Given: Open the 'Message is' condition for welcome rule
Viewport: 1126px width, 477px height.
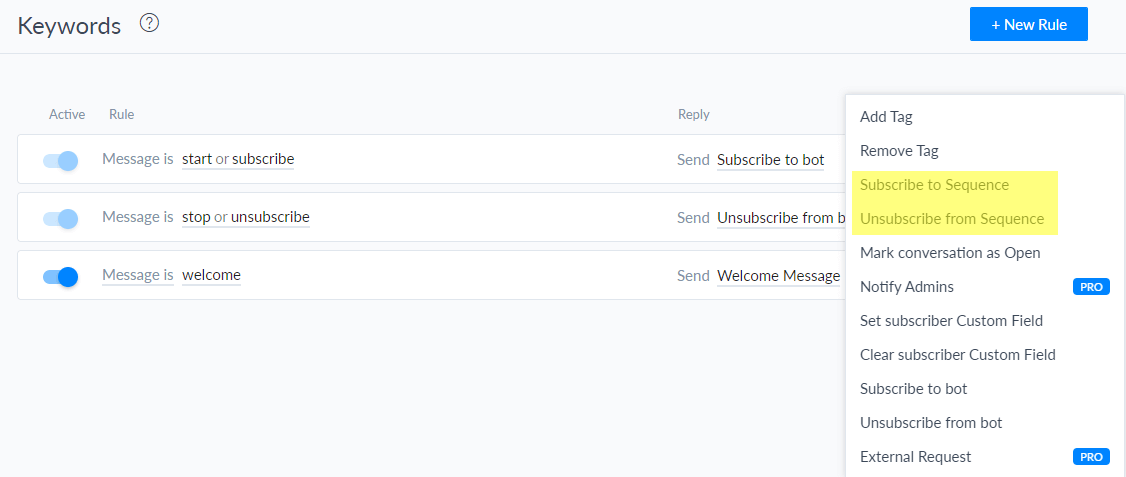Looking at the screenshot, I should pos(137,275).
